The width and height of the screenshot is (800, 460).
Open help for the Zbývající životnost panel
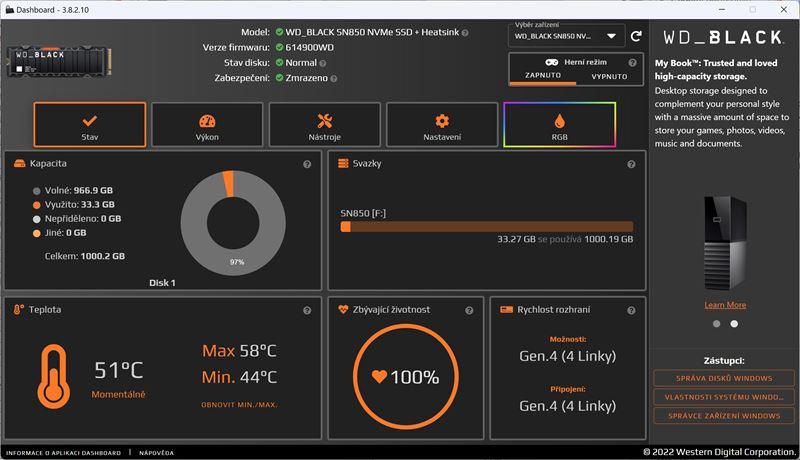[x=469, y=310]
